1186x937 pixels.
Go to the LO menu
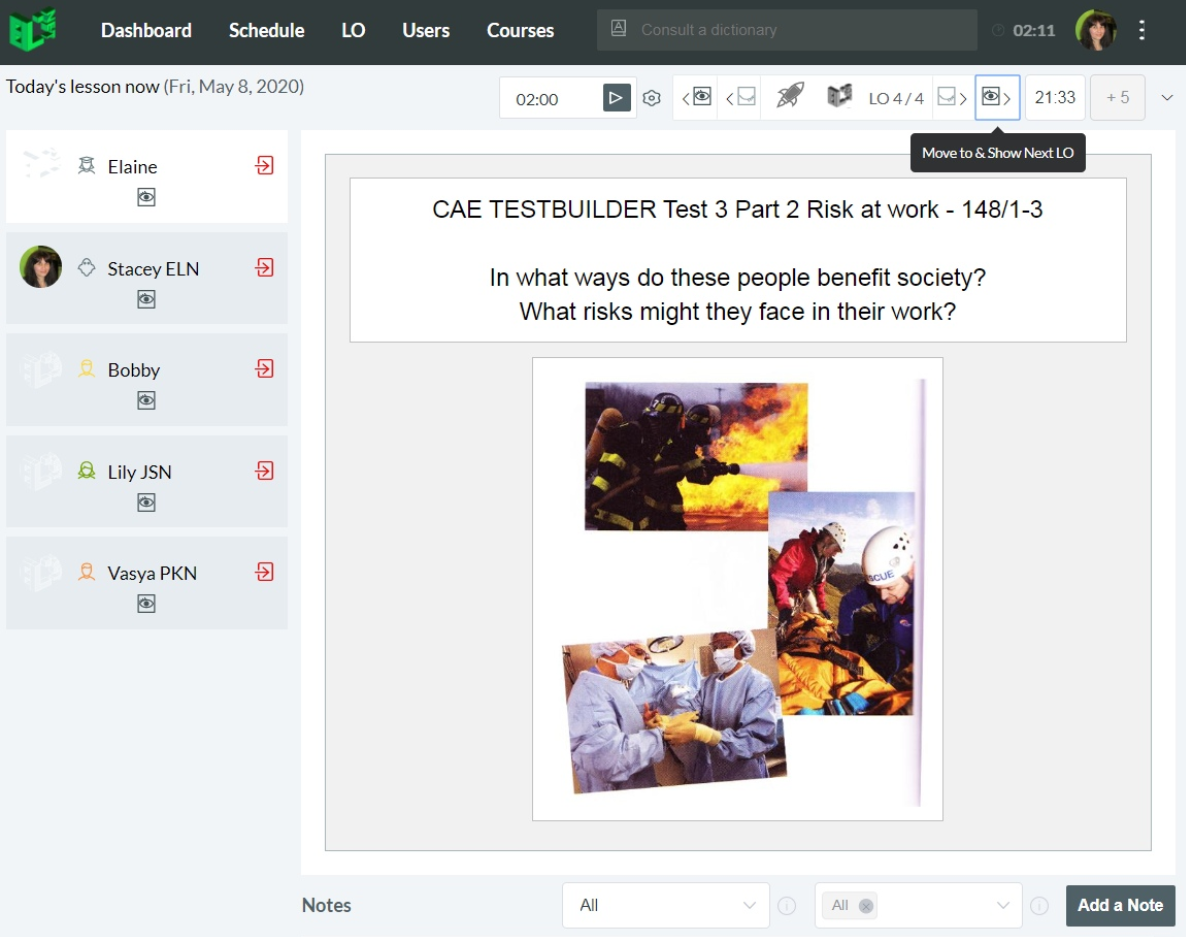(x=353, y=30)
